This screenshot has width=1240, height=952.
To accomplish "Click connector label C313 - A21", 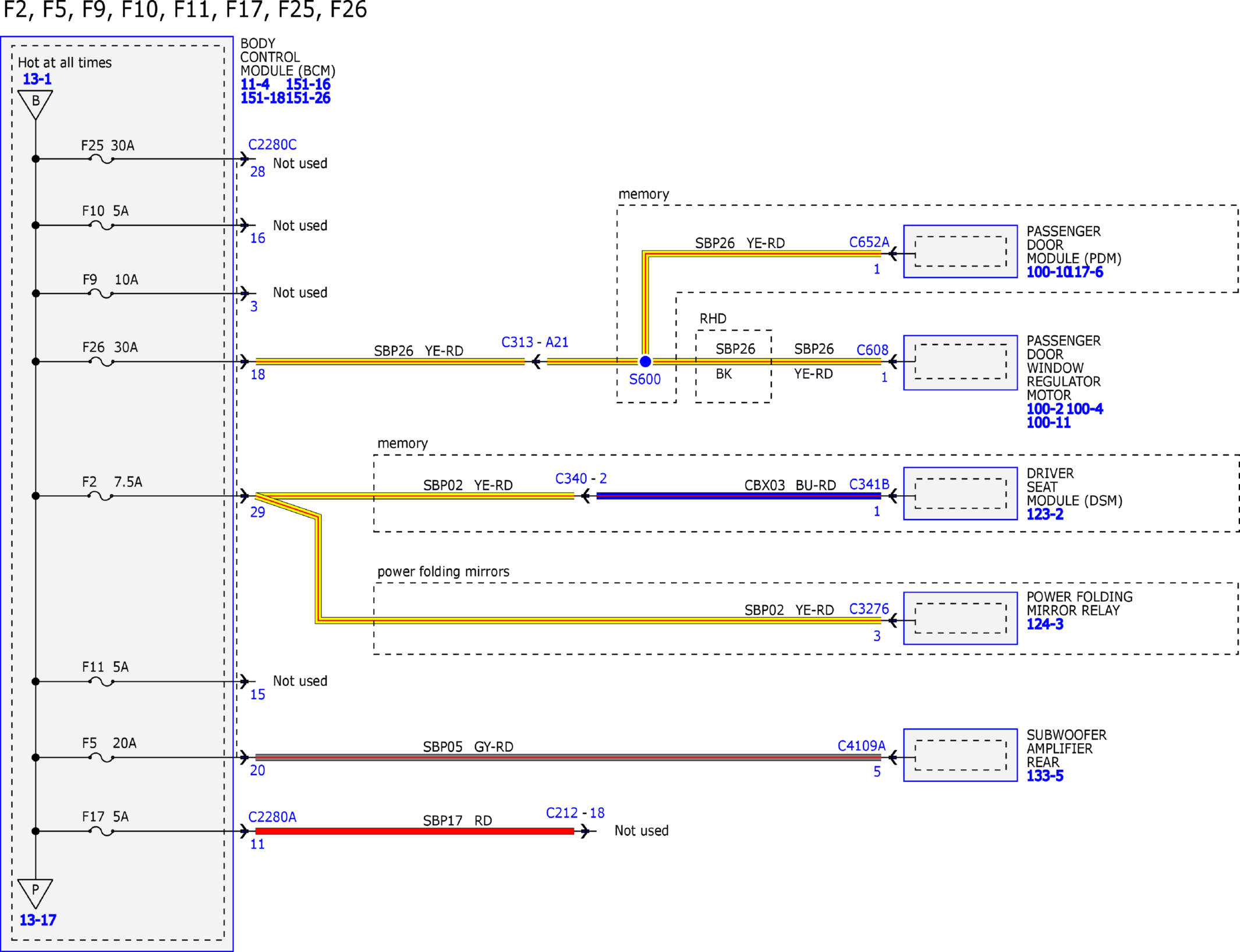I will click(535, 342).
